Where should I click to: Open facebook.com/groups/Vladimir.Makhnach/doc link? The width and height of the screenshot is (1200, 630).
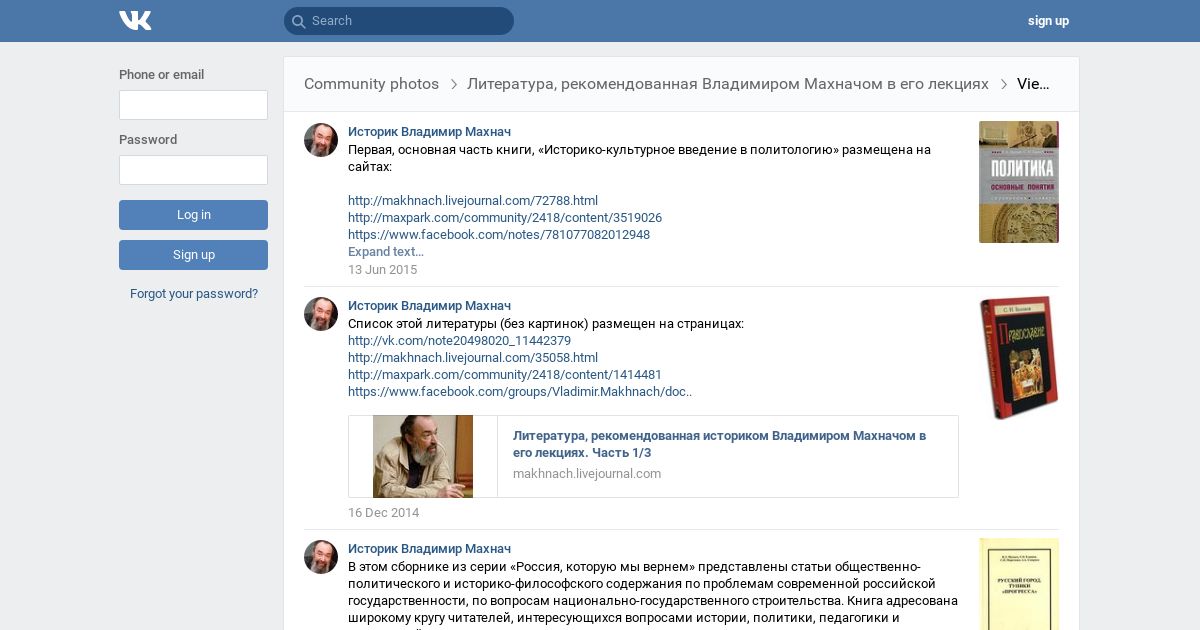pyautogui.click(x=520, y=392)
